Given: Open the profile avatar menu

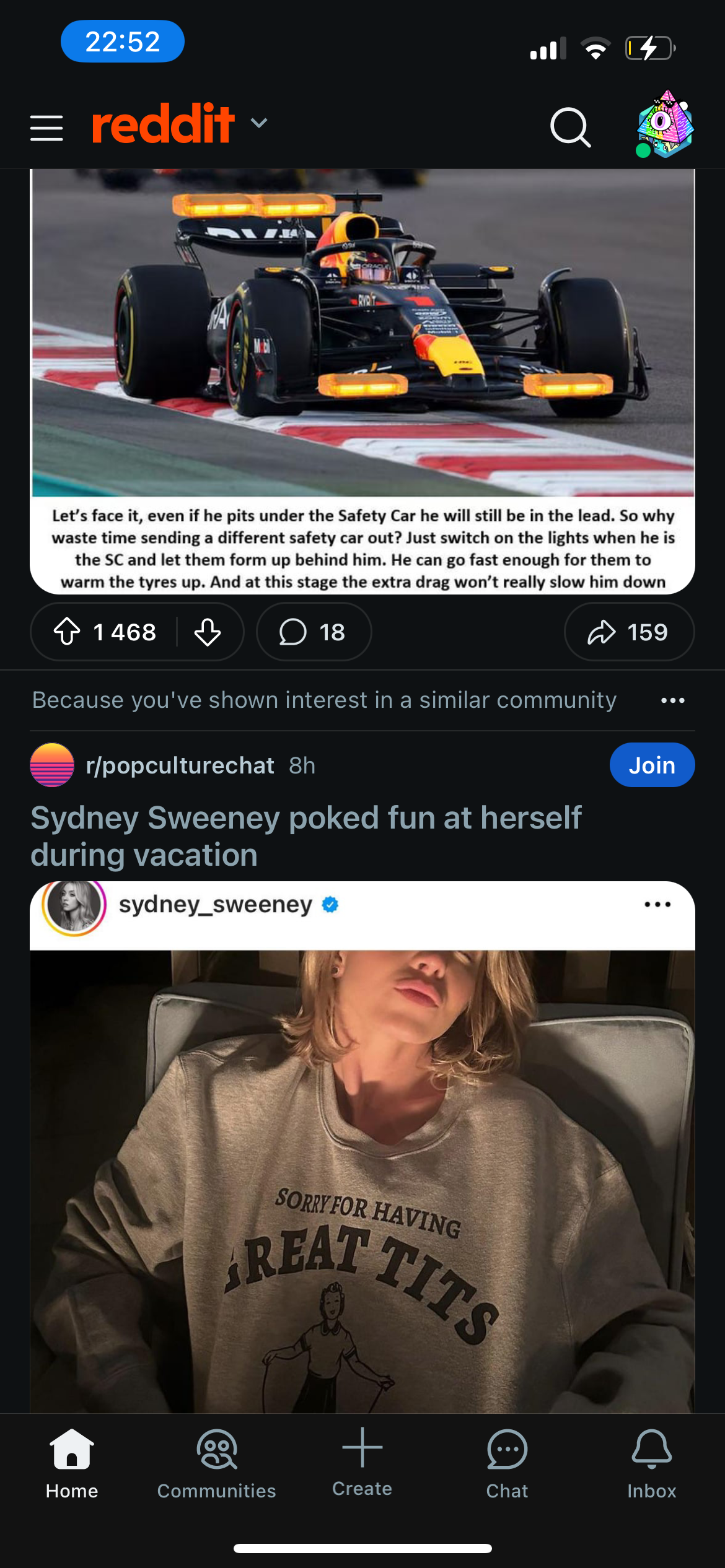Looking at the screenshot, I should pos(665,124).
